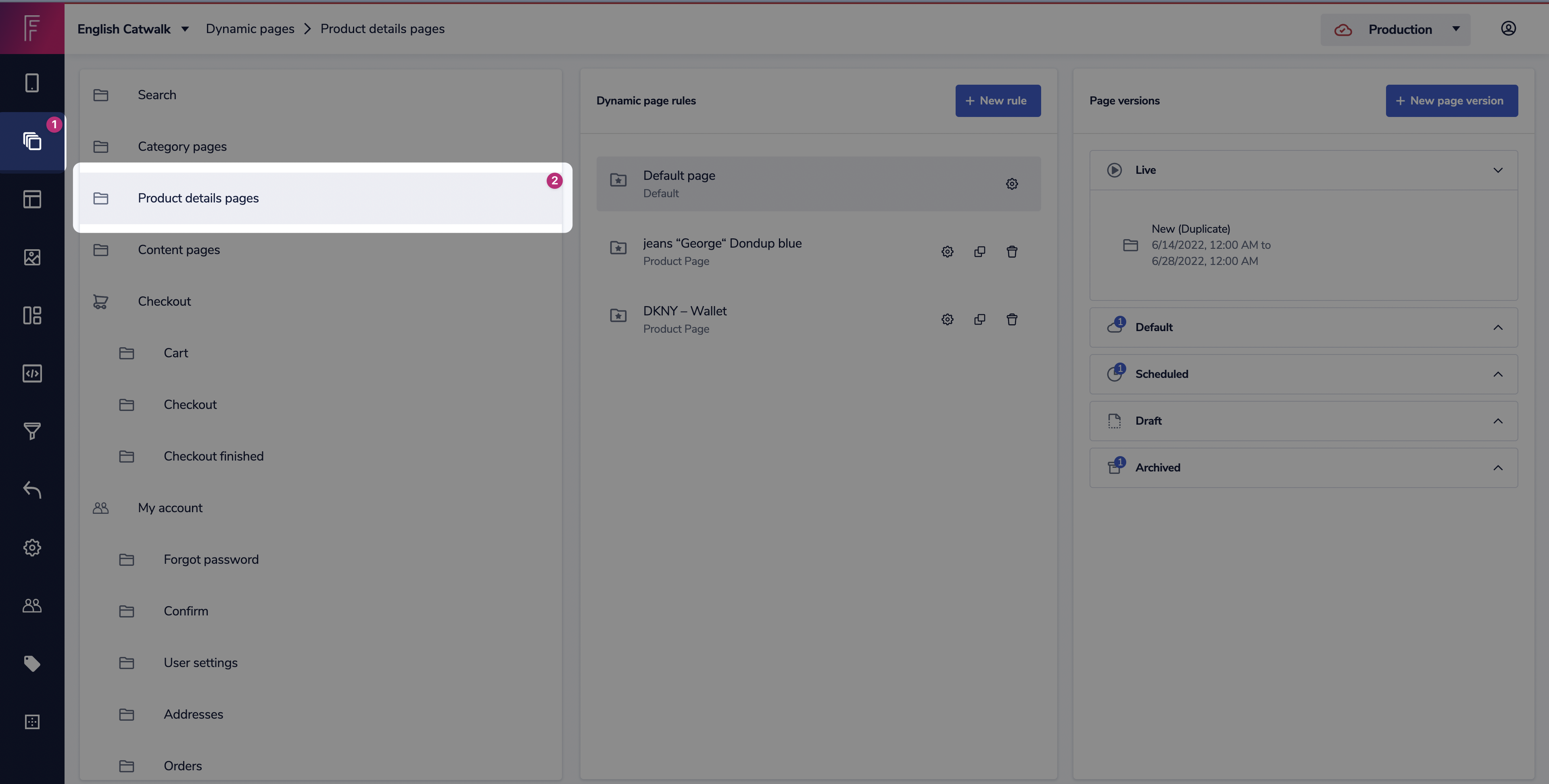
Task: Open the mobile device sidebar icon
Action: (x=32, y=83)
